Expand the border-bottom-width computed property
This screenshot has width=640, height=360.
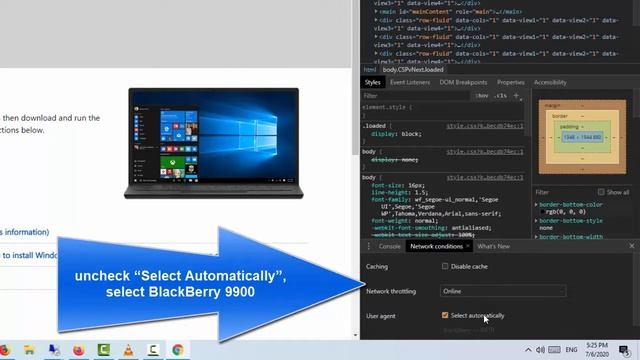pyautogui.click(x=536, y=236)
